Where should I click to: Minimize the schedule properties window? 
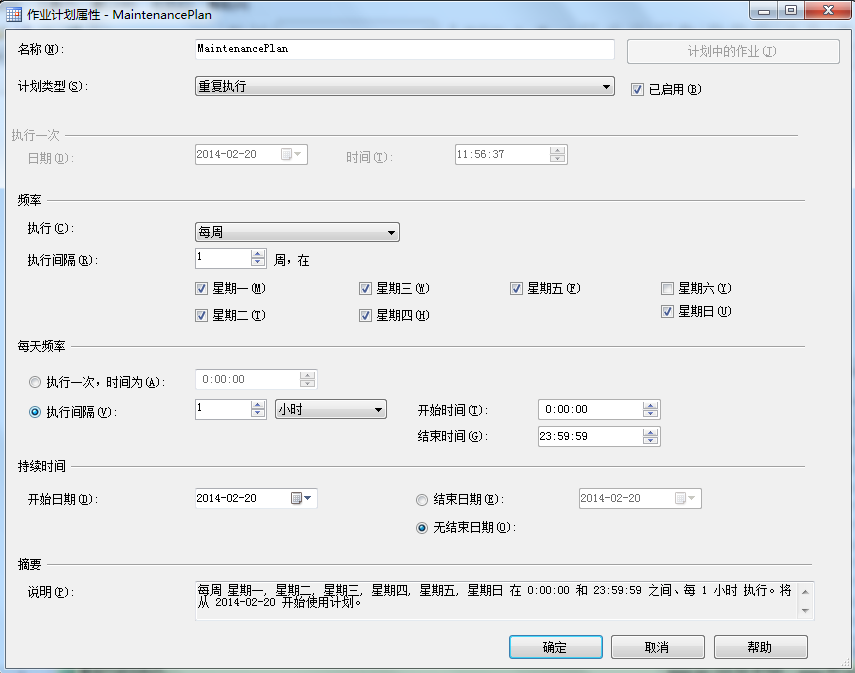click(764, 11)
